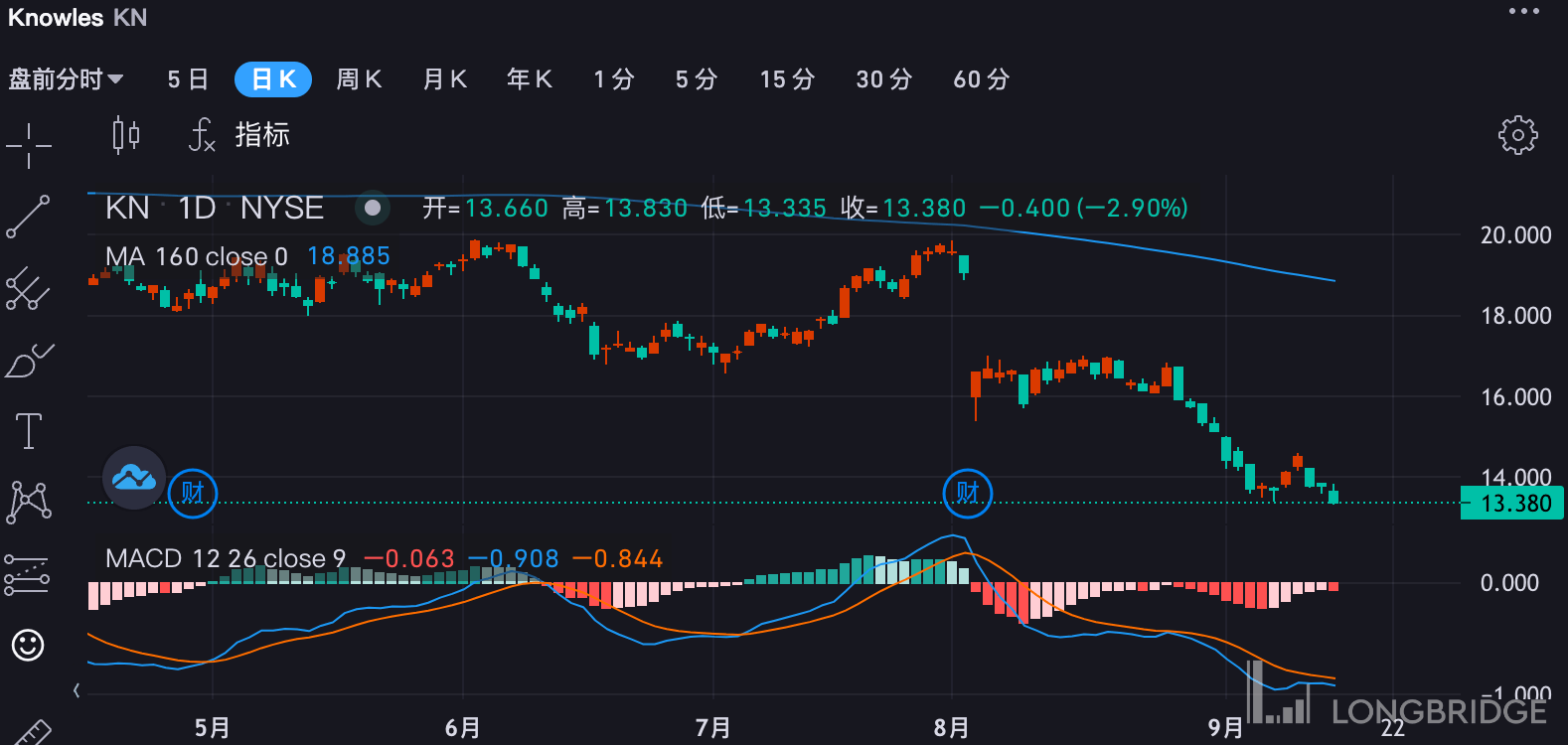Viewport: 1568px width, 745px height.
Task: Switch to 周K weekly chart
Action: (x=359, y=79)
